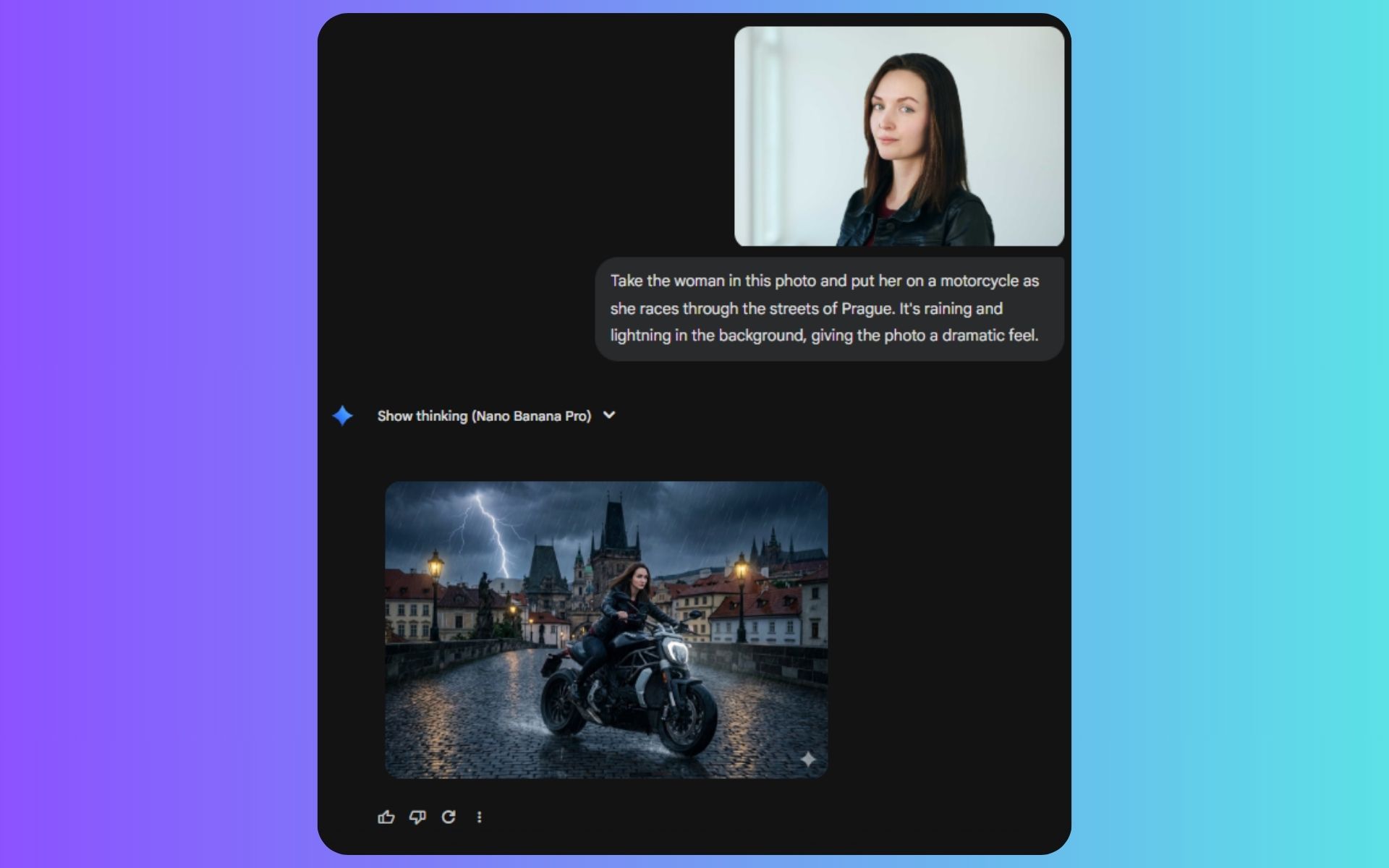
Task: Open the generated motorcycle Prague image
Action: (606, 629)
